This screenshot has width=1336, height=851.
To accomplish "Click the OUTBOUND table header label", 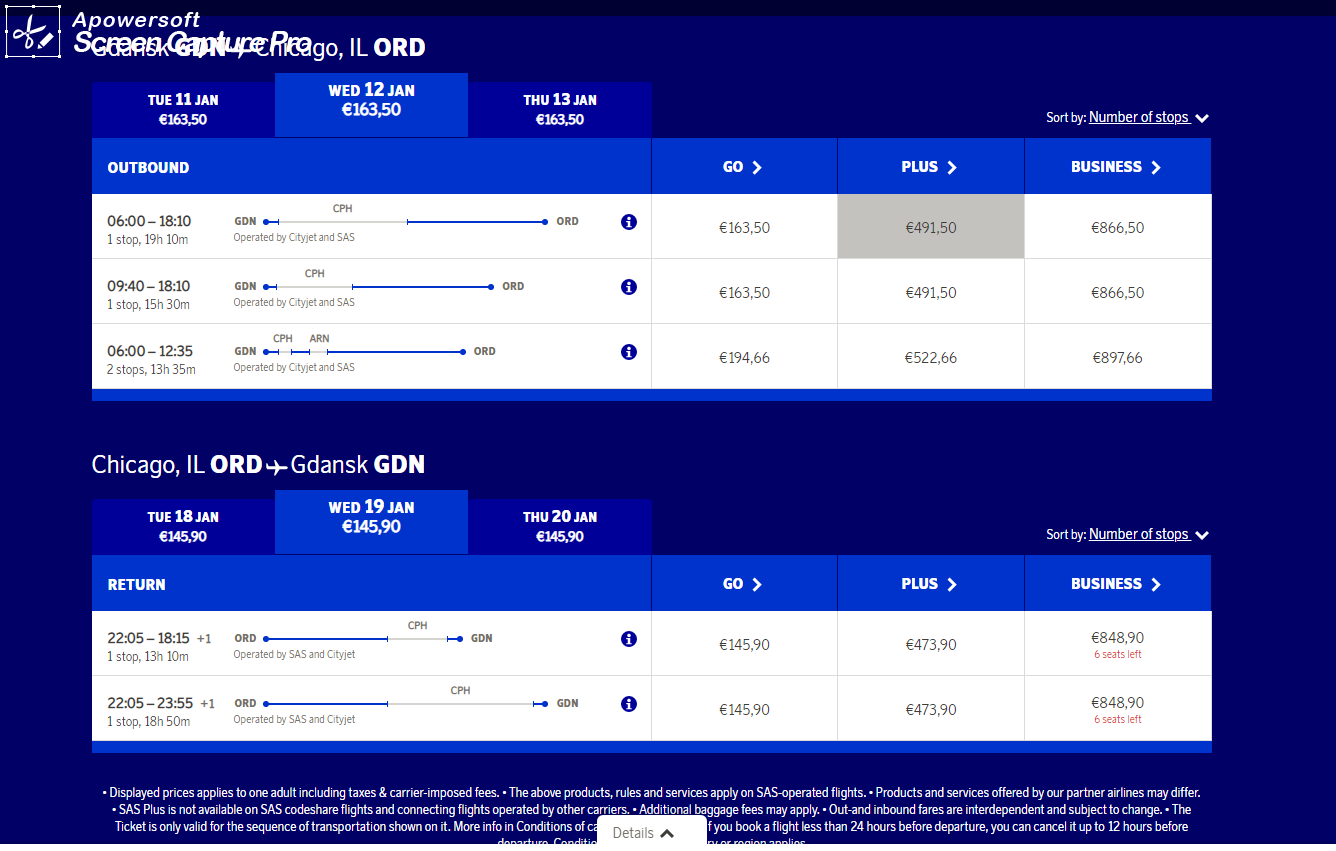I will click(x=148, y=167).
